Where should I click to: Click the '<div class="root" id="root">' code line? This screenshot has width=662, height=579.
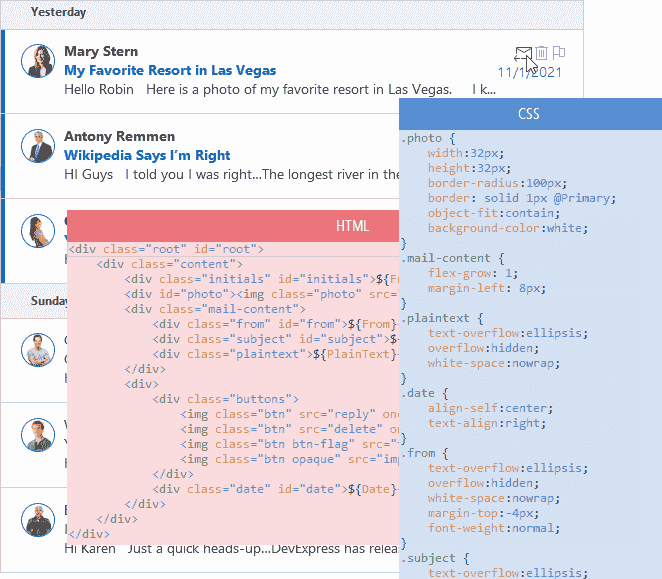coord(166,249)
